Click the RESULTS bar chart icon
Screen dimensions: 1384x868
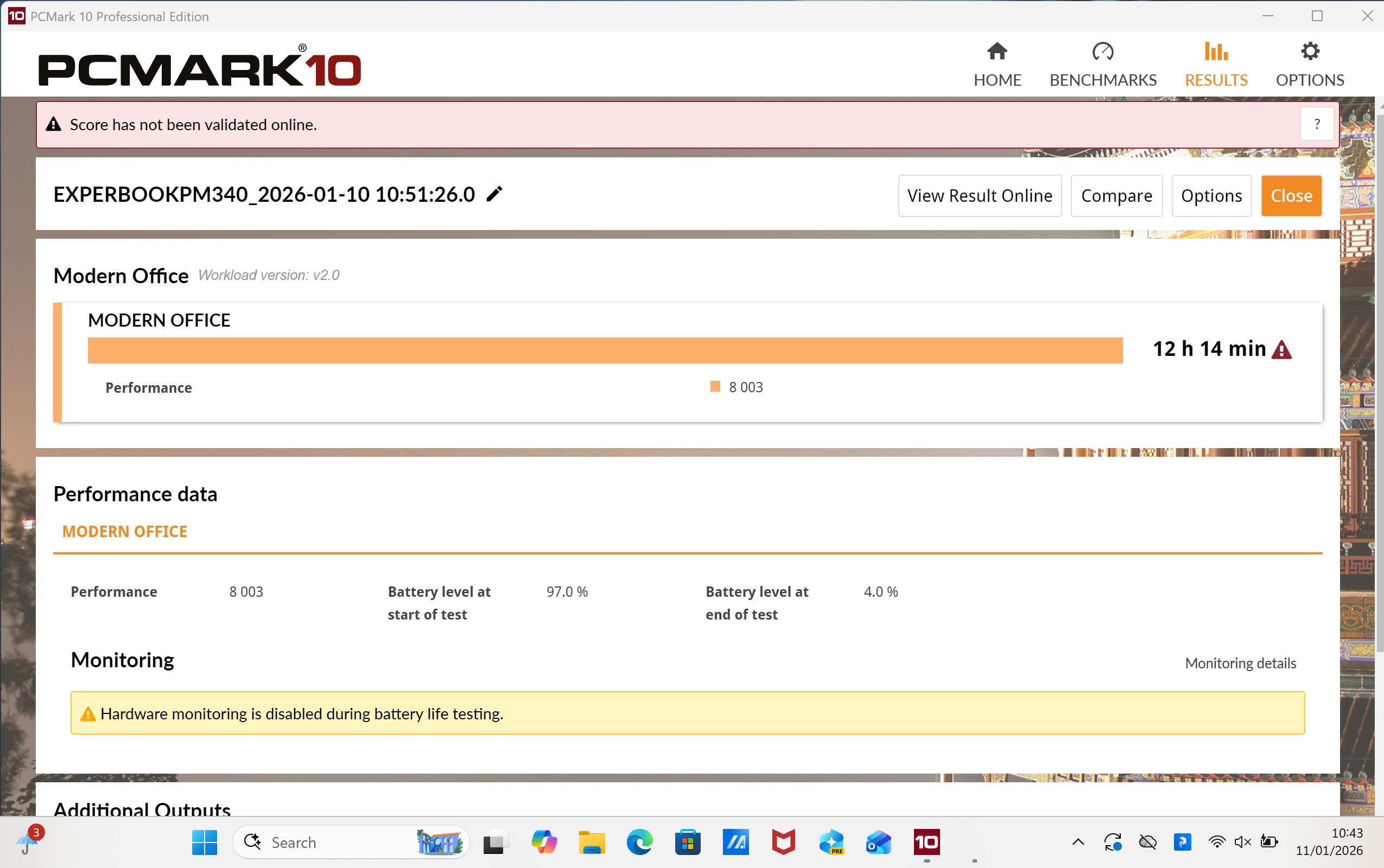pos(1216,52)
